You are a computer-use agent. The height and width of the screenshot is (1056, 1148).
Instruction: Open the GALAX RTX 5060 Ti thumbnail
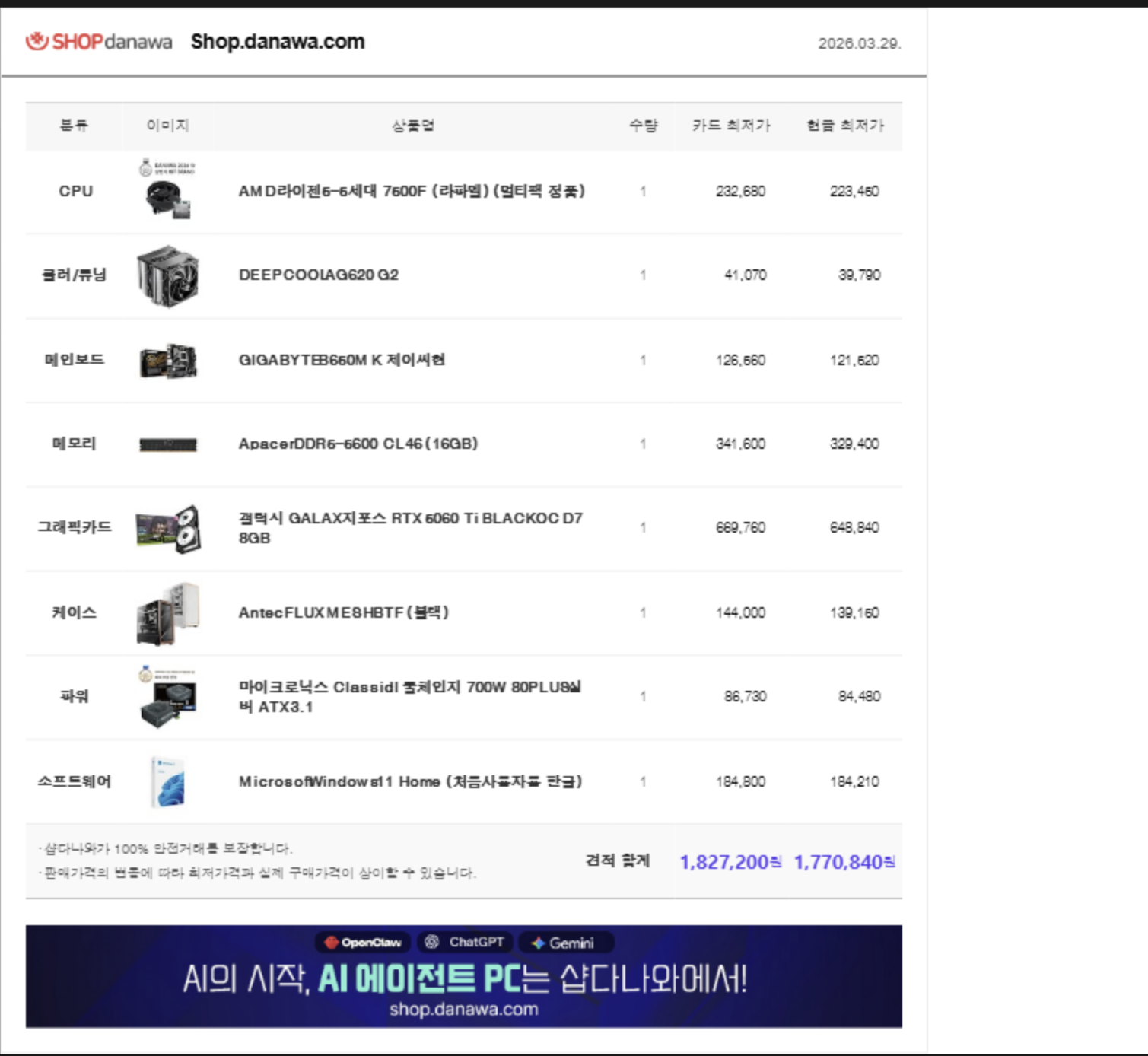click(x=168, y=529)
